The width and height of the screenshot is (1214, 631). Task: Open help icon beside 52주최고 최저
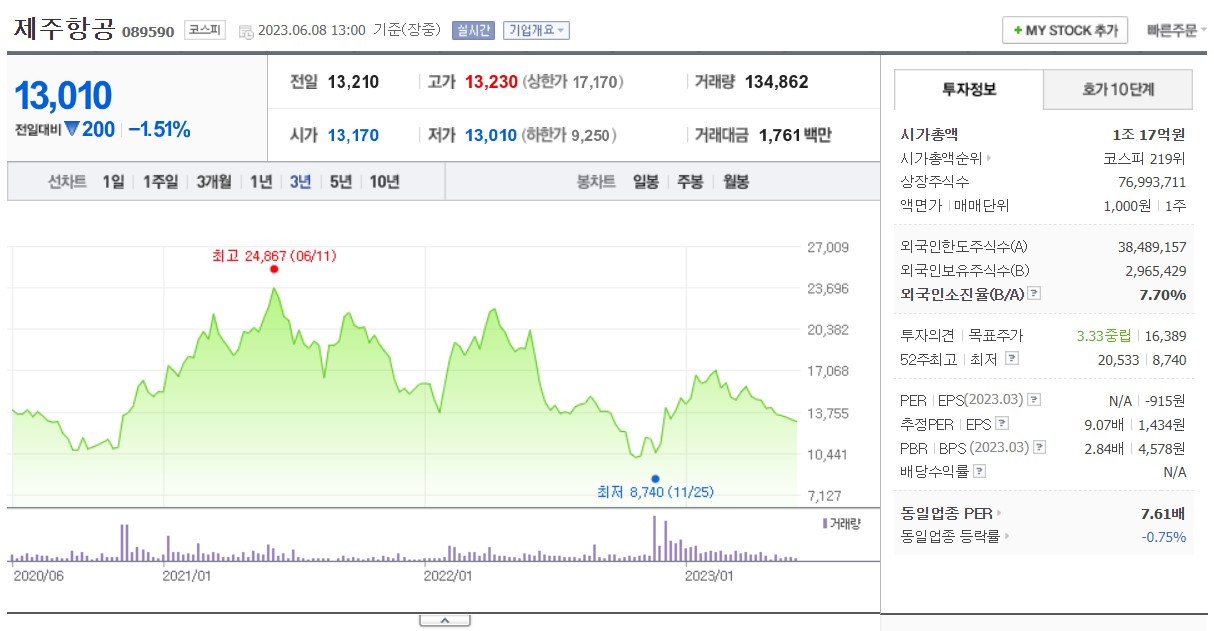(1012, 358)
